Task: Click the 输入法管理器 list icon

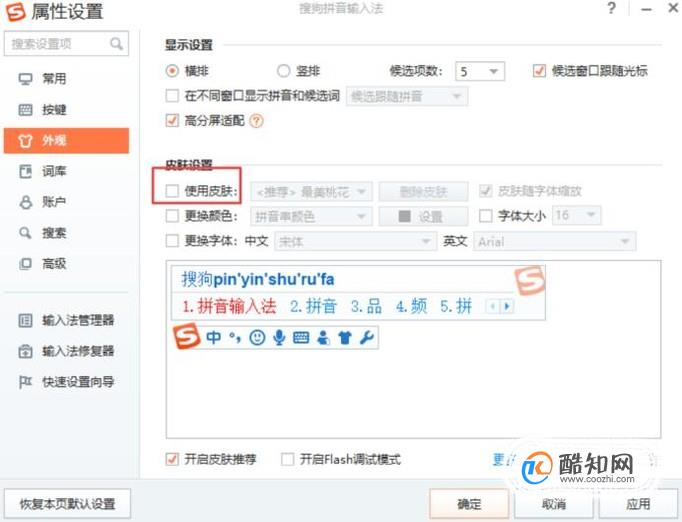Action: point(25,321)
